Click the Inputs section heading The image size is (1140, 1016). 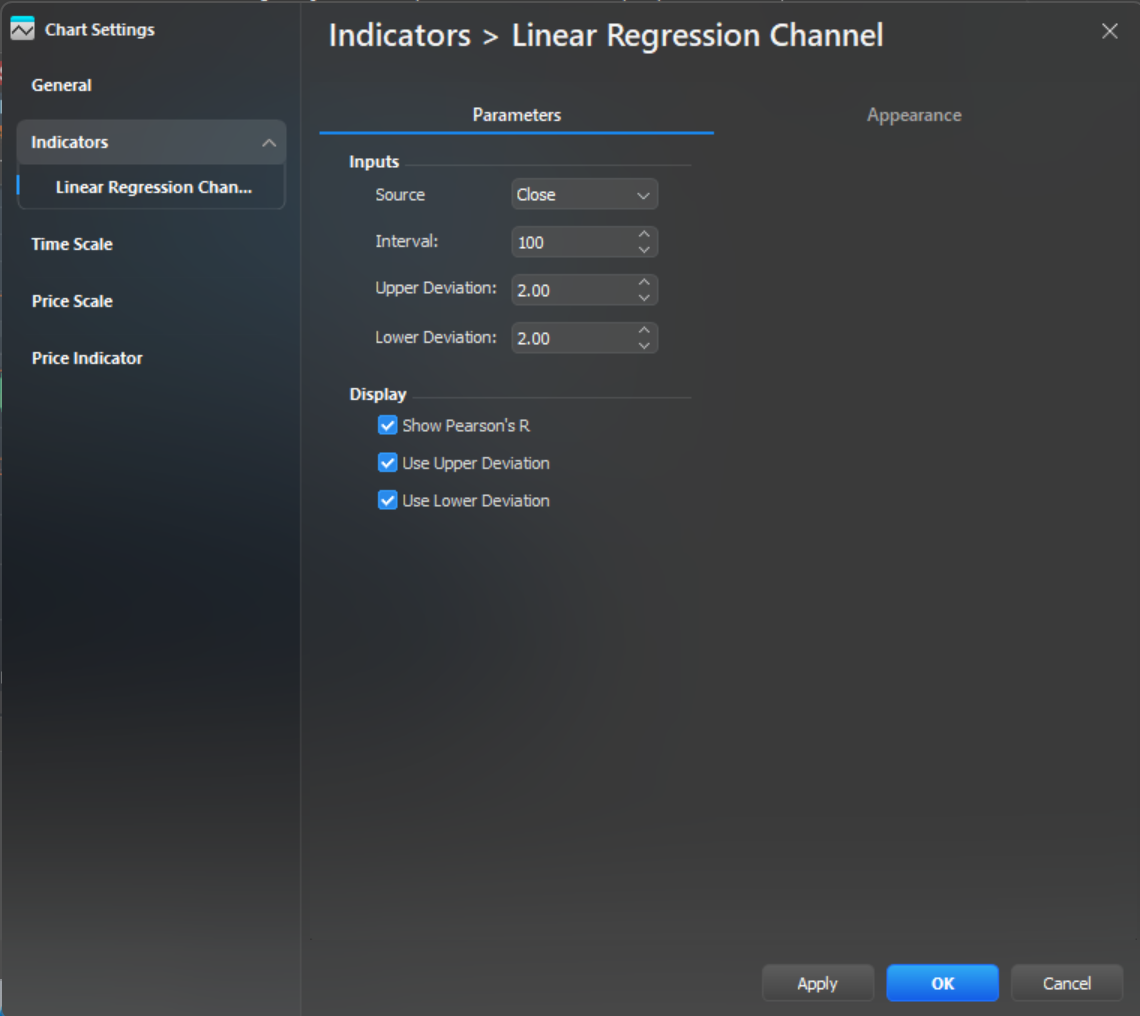[374, 162]
